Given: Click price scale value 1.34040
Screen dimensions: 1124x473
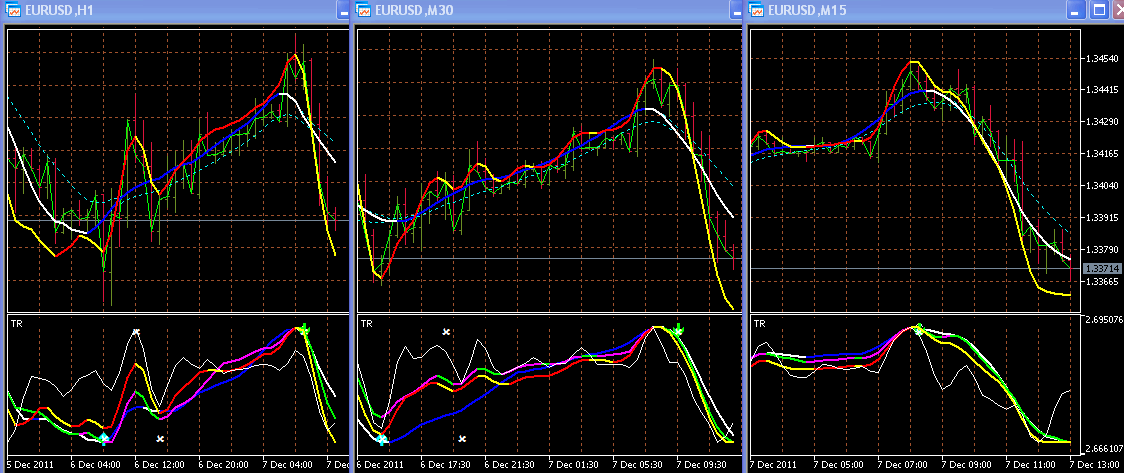Looking at the screenshot, I should click(1100, 186).
